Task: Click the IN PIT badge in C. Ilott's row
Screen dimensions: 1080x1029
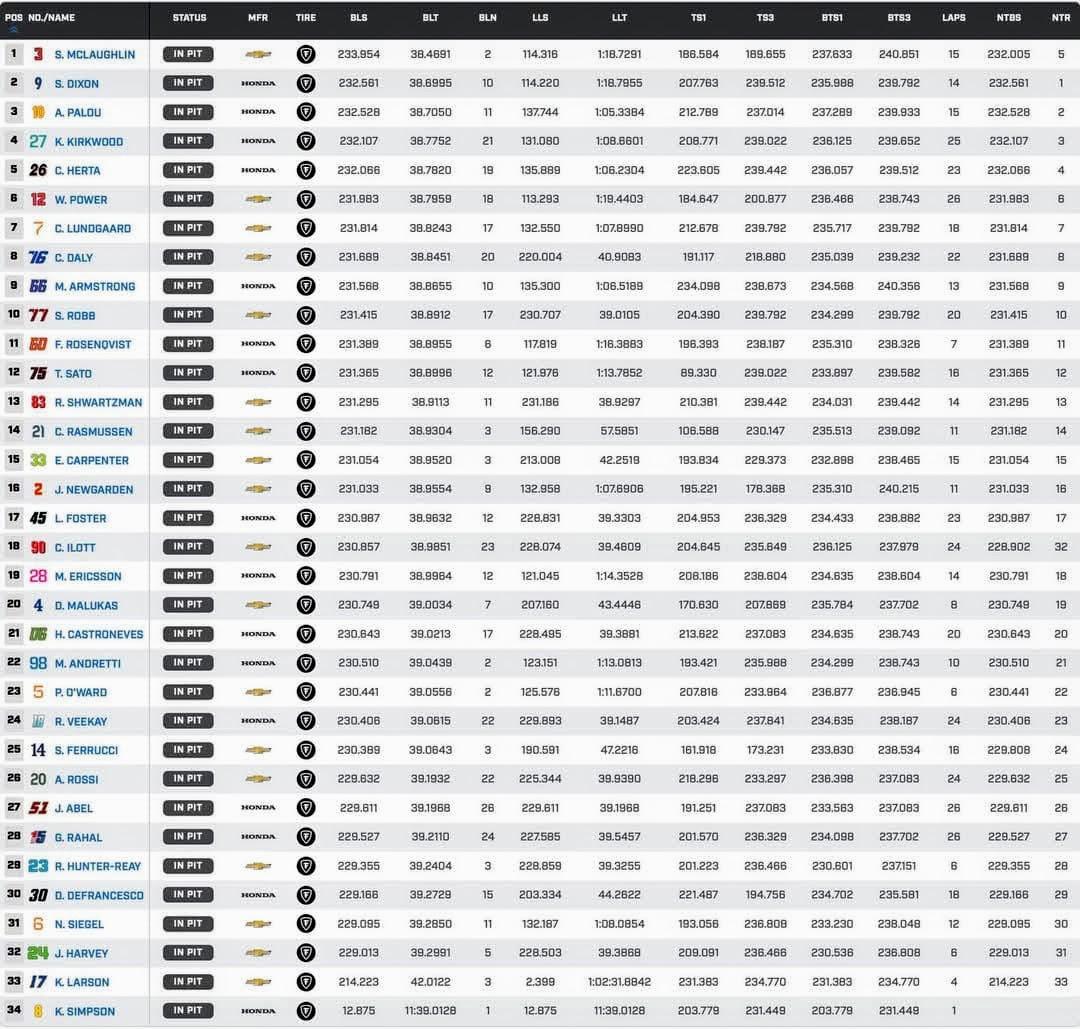Action: [188, 547]
